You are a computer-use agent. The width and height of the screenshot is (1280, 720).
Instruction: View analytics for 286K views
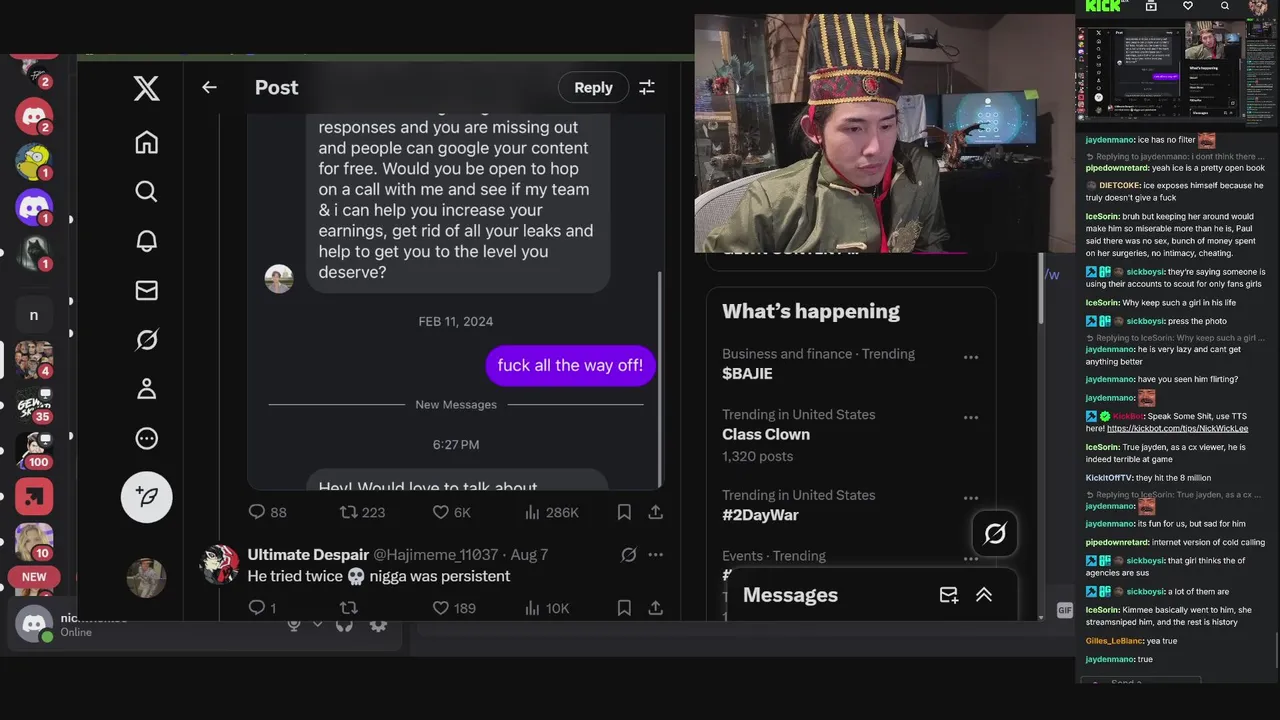pos(551,512)
